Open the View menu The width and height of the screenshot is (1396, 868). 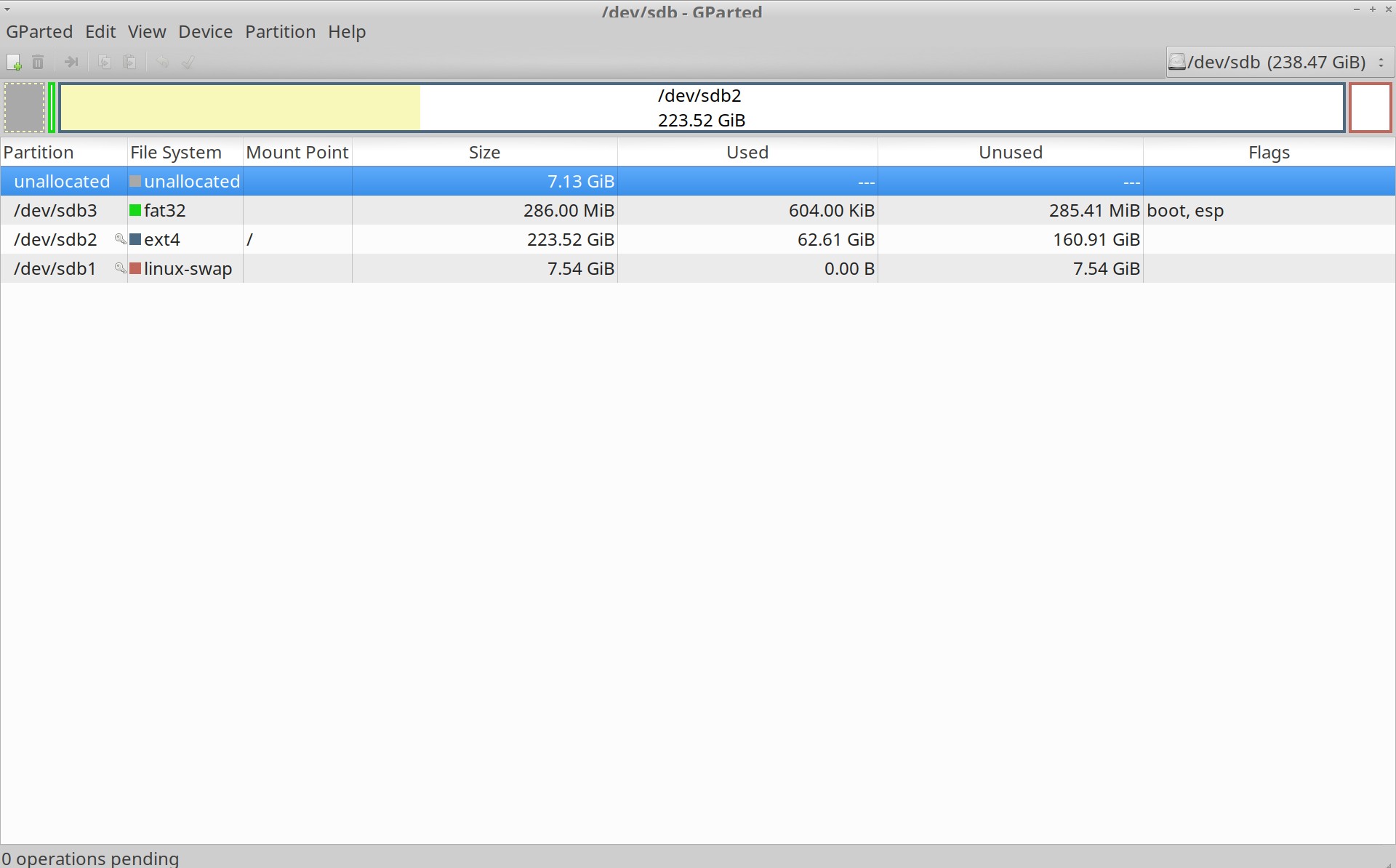tap(147, 32)
